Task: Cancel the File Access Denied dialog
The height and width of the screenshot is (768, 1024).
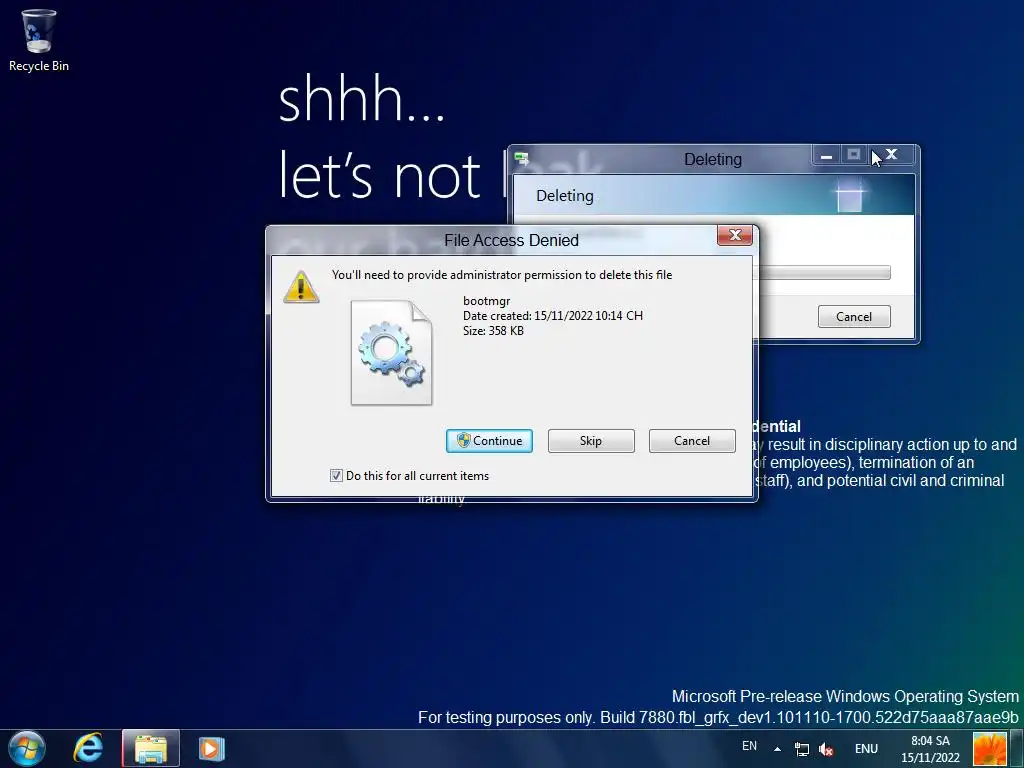Action: [x=692, y=441]
